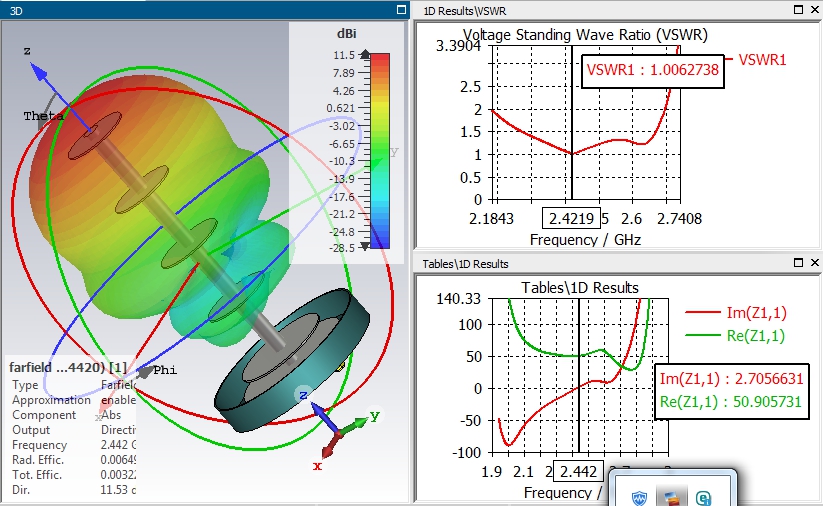Click the Dir. 11.53 info row
Screen dimensions: 823x506
(x=73, y=490)
